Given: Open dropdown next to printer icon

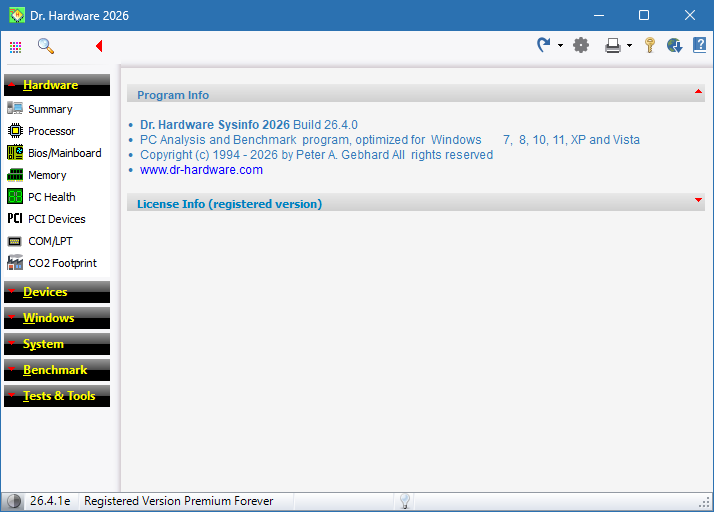Looking at the screenshot, I should [x=629, y=46].
